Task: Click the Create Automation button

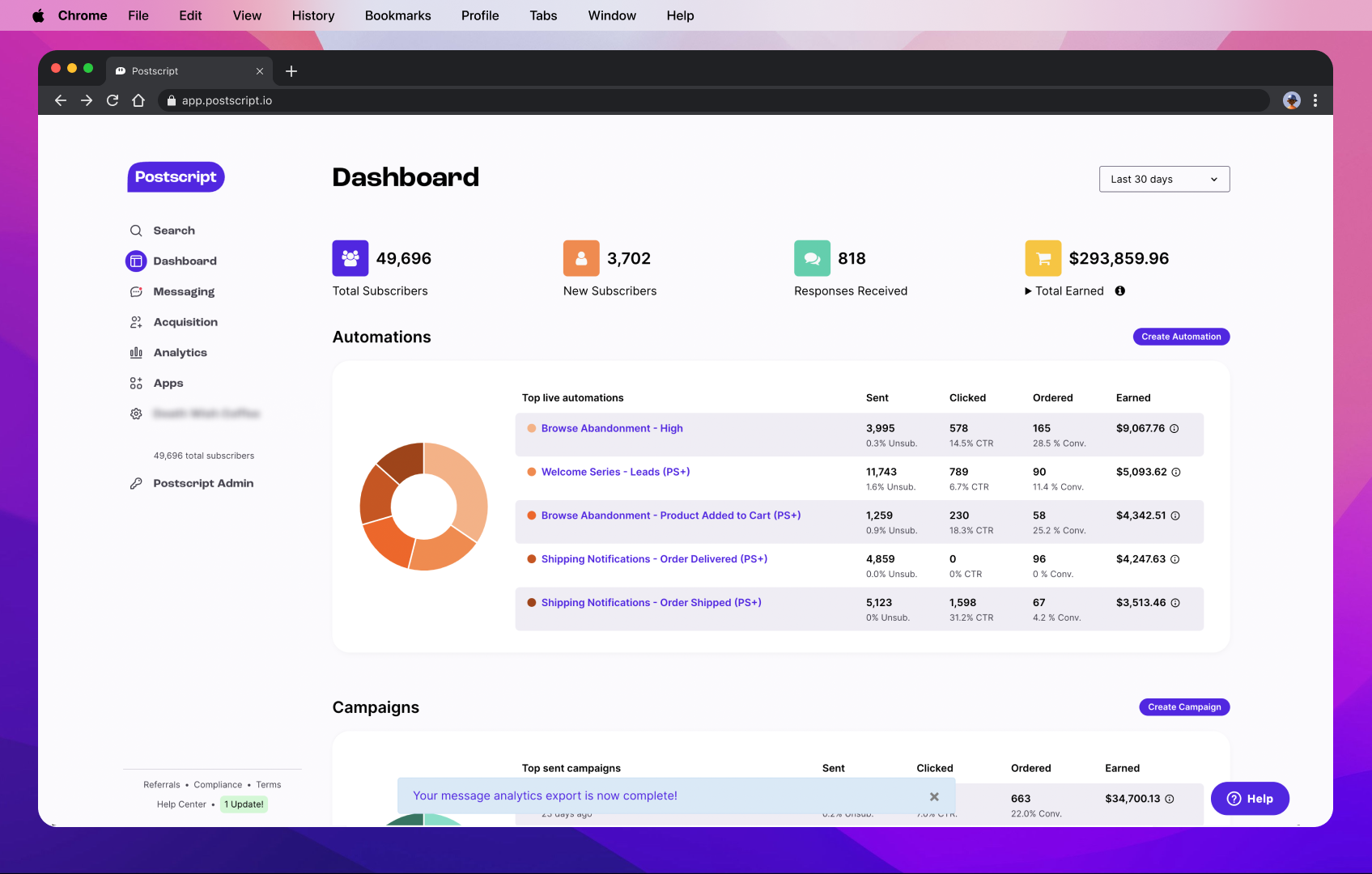Action: tap(1181, 337)
